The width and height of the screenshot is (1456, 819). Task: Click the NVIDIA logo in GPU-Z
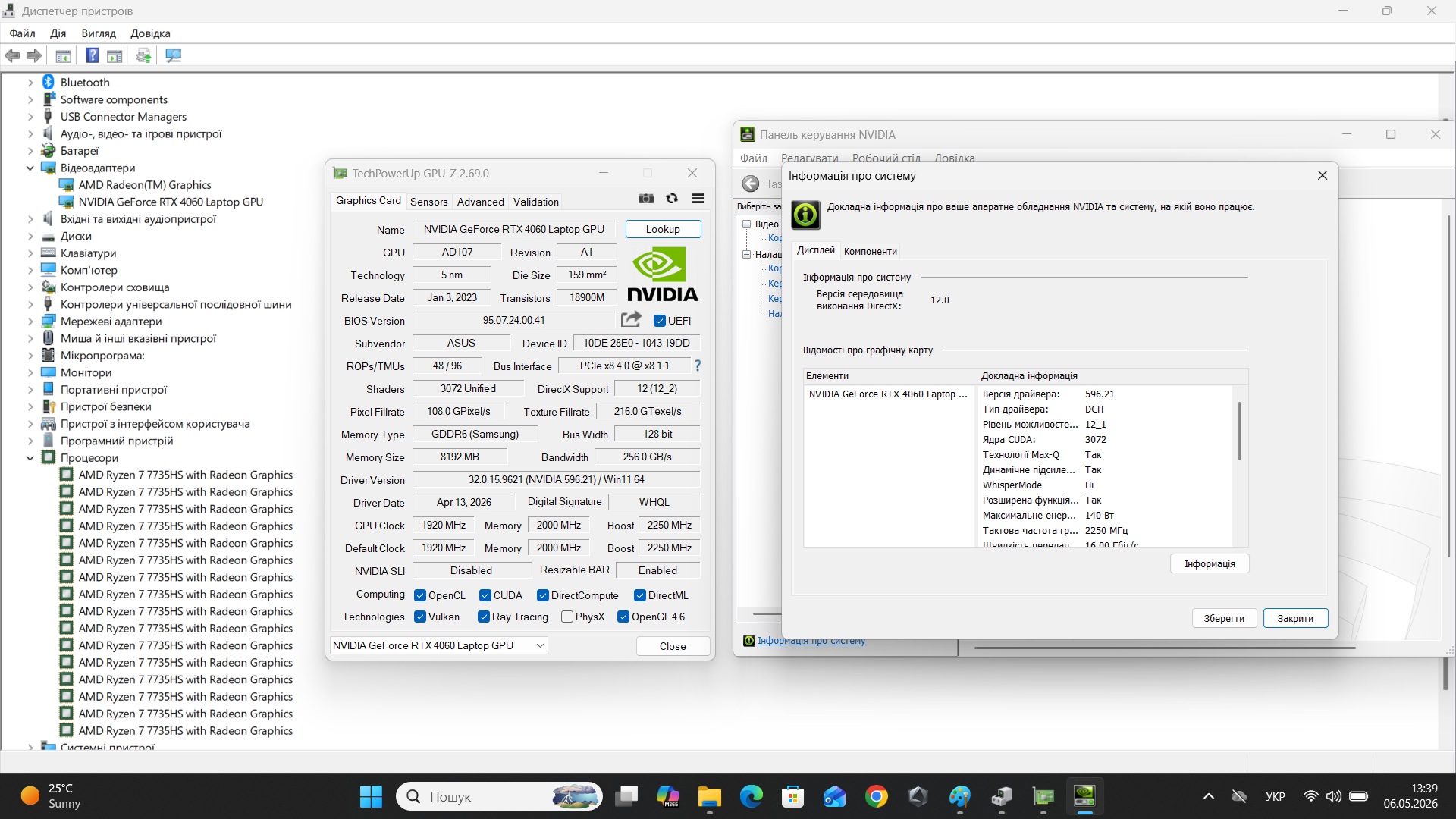[663, 275]
